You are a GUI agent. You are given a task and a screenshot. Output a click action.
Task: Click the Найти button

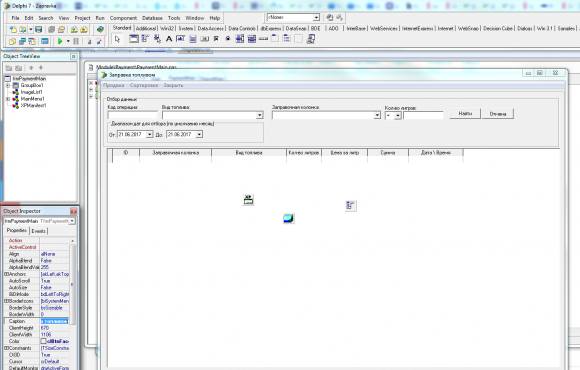click(x=465, y=114)
